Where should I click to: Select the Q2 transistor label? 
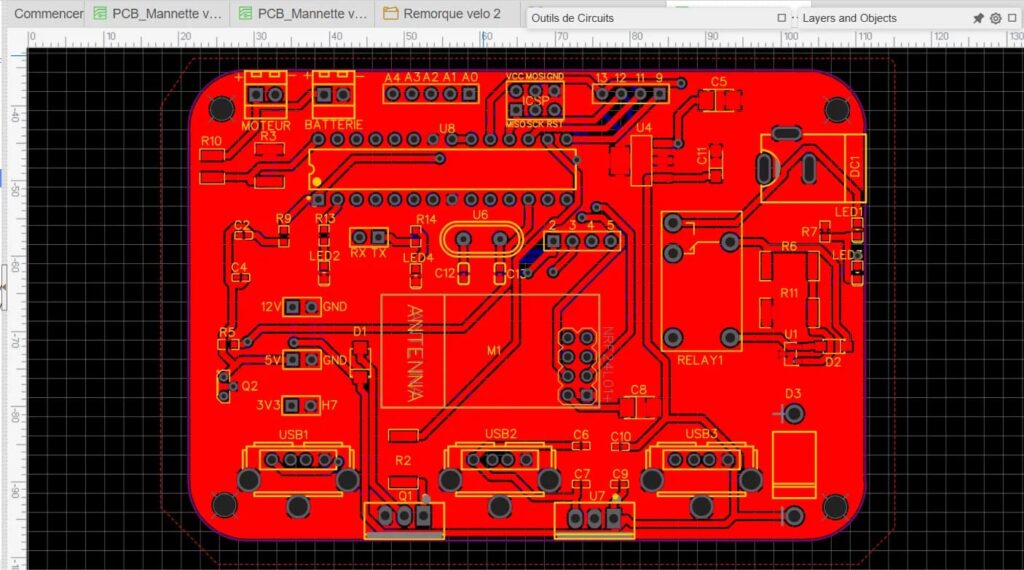pyautogui.click(x=249, y=386)
